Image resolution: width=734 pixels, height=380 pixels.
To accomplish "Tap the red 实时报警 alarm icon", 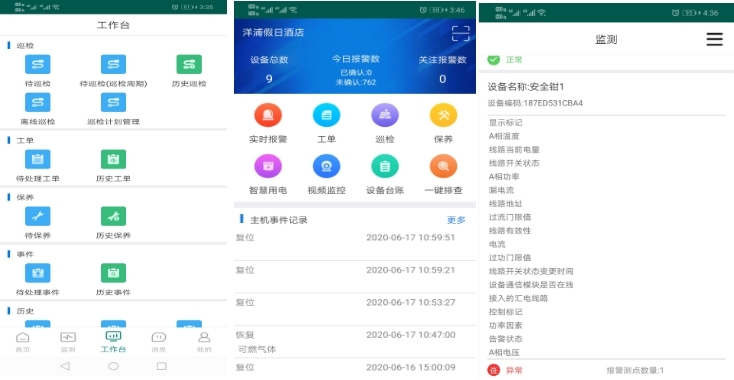I will tap(268, 115).
